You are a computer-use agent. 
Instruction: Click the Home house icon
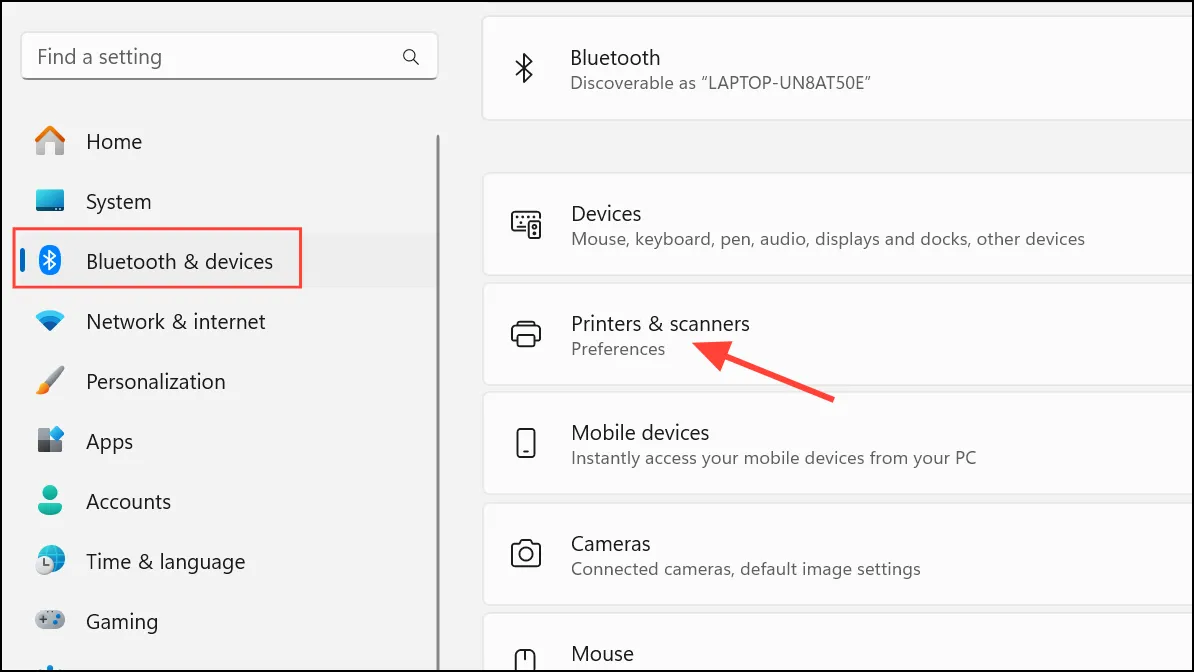click(50, 141)
